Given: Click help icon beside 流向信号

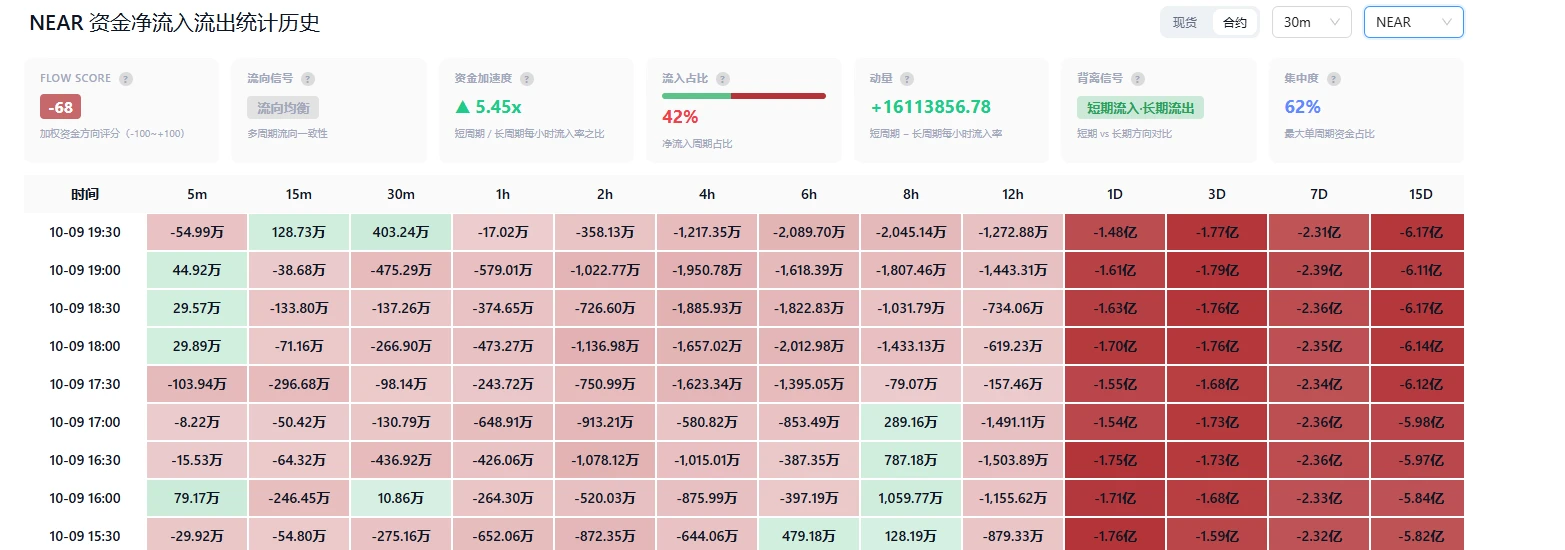Looking at the screenshot, I should pos(308,78).
